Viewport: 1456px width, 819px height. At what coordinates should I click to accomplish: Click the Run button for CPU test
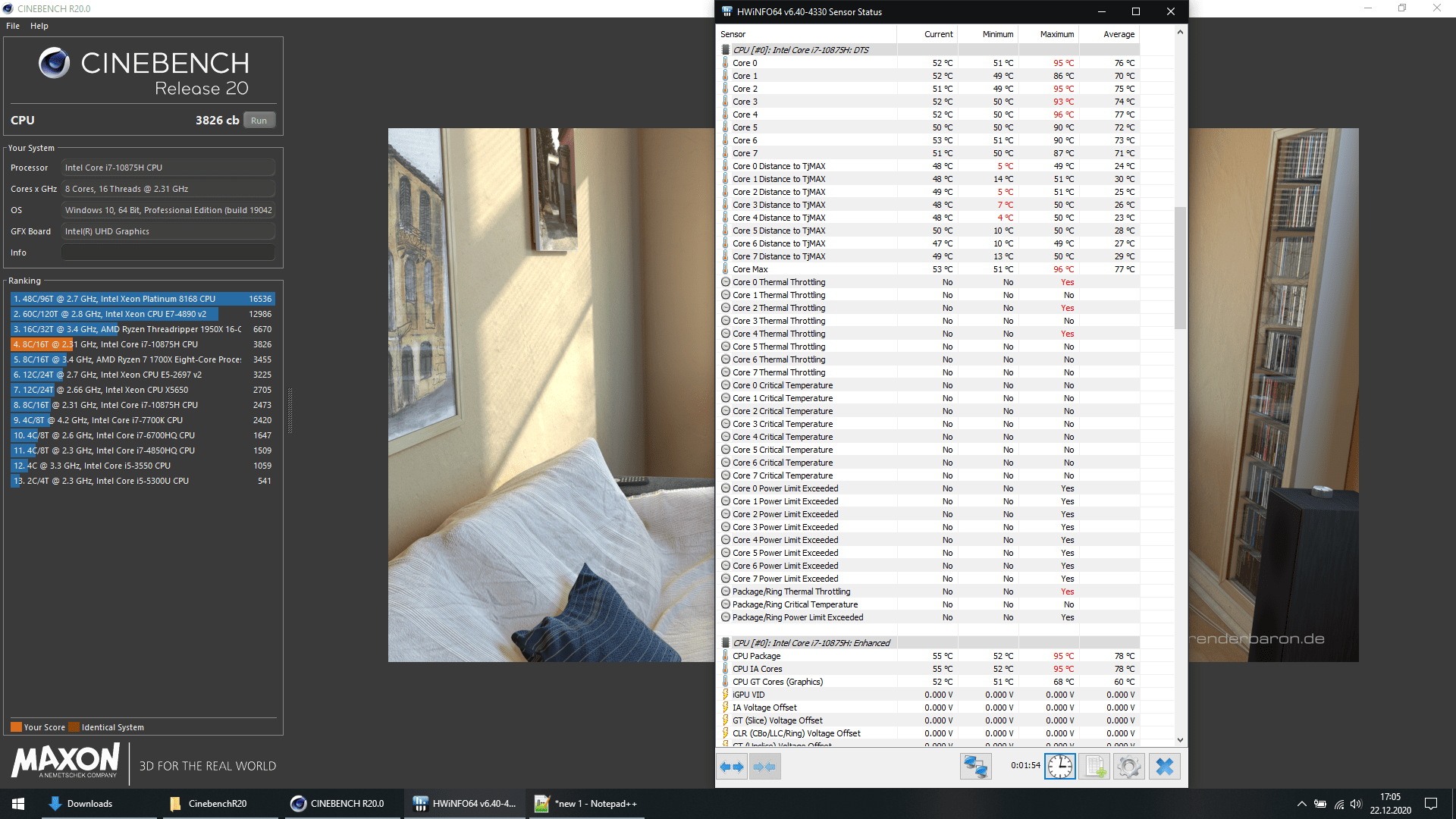259,121
